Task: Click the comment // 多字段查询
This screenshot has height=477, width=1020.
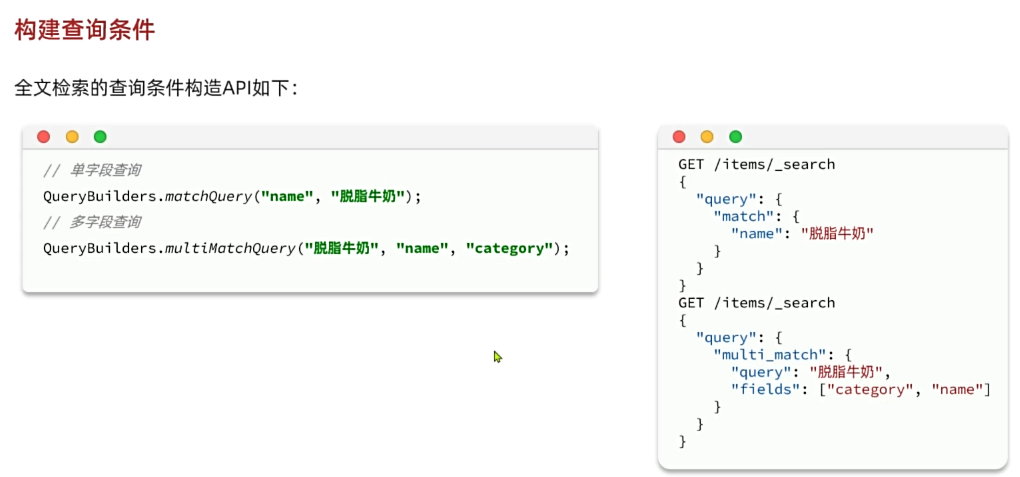Action: (92, 222)
